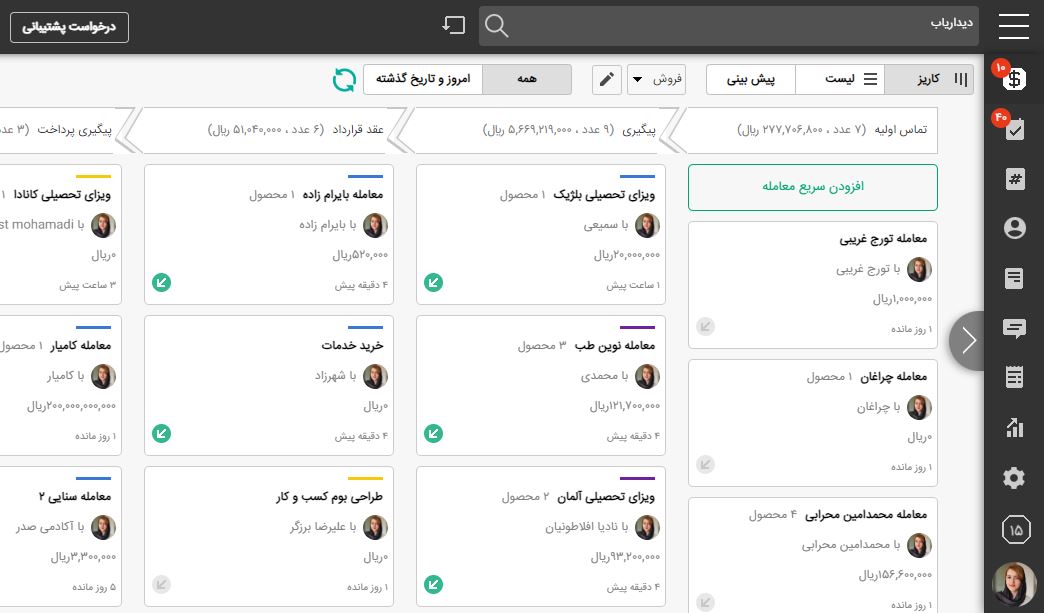Viewport: 1044px width, 613px height.
Task: Select the همه filter toggle
Action: [x=527, y=79]
